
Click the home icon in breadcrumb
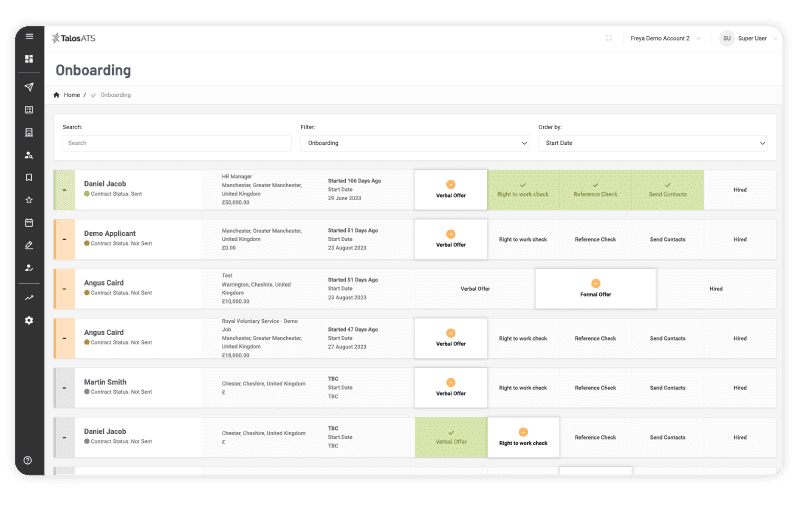[x=57, y=95]
